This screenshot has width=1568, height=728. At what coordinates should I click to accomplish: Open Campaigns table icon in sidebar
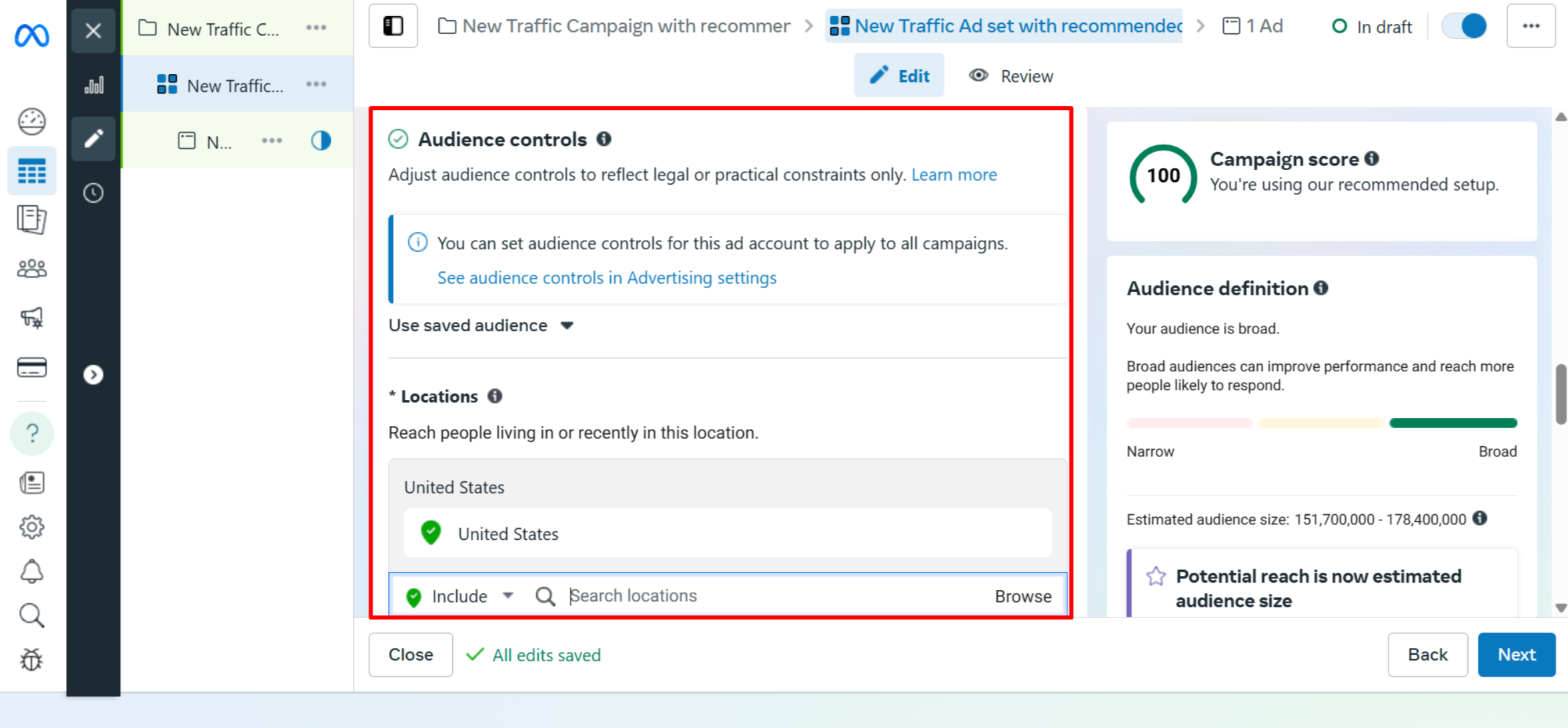(31, 171)
